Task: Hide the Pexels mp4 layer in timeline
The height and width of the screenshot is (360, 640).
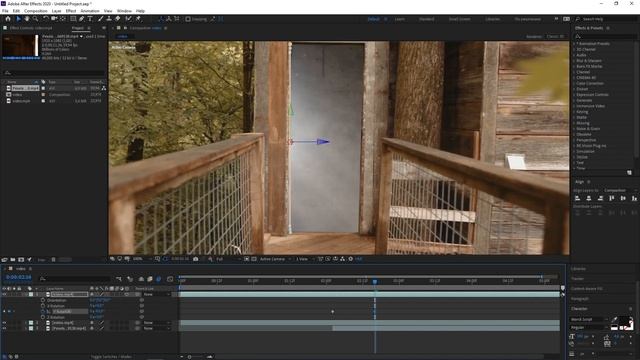Action: point(4,329)
